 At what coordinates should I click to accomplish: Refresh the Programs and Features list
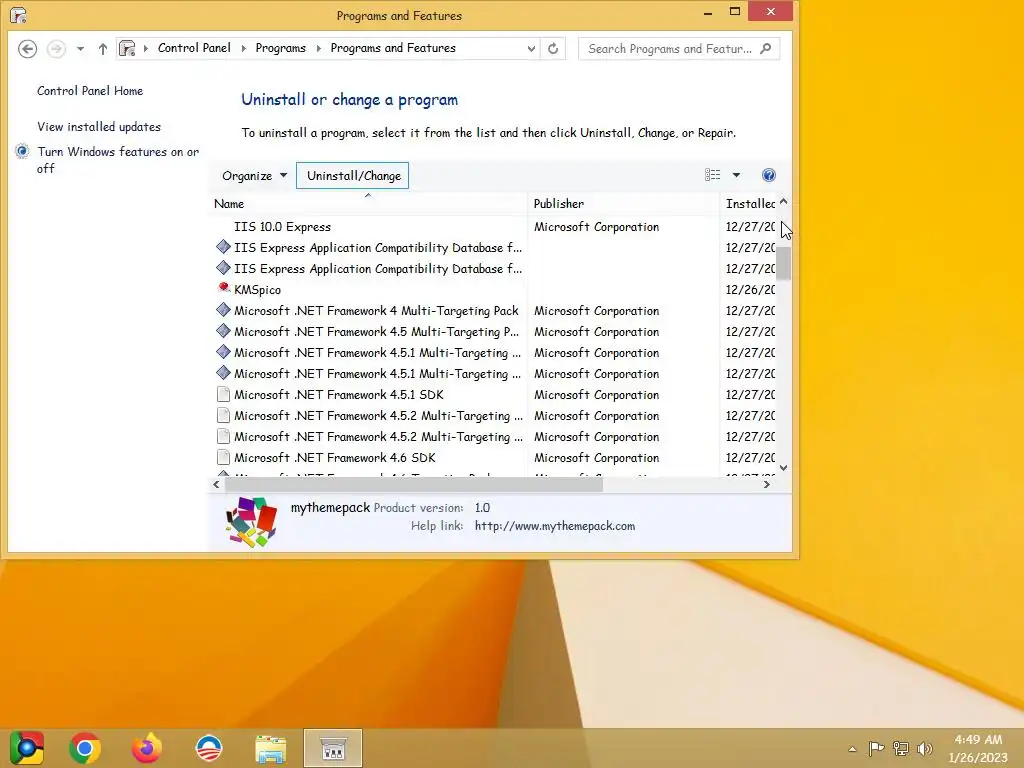tap(553, 49)
